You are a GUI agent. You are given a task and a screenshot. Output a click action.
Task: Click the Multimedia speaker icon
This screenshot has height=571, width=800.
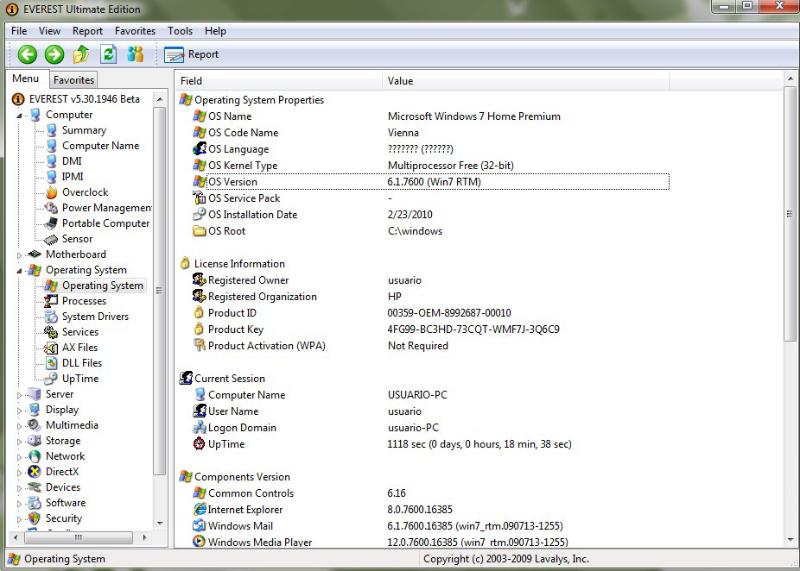[x=35, y=425]
